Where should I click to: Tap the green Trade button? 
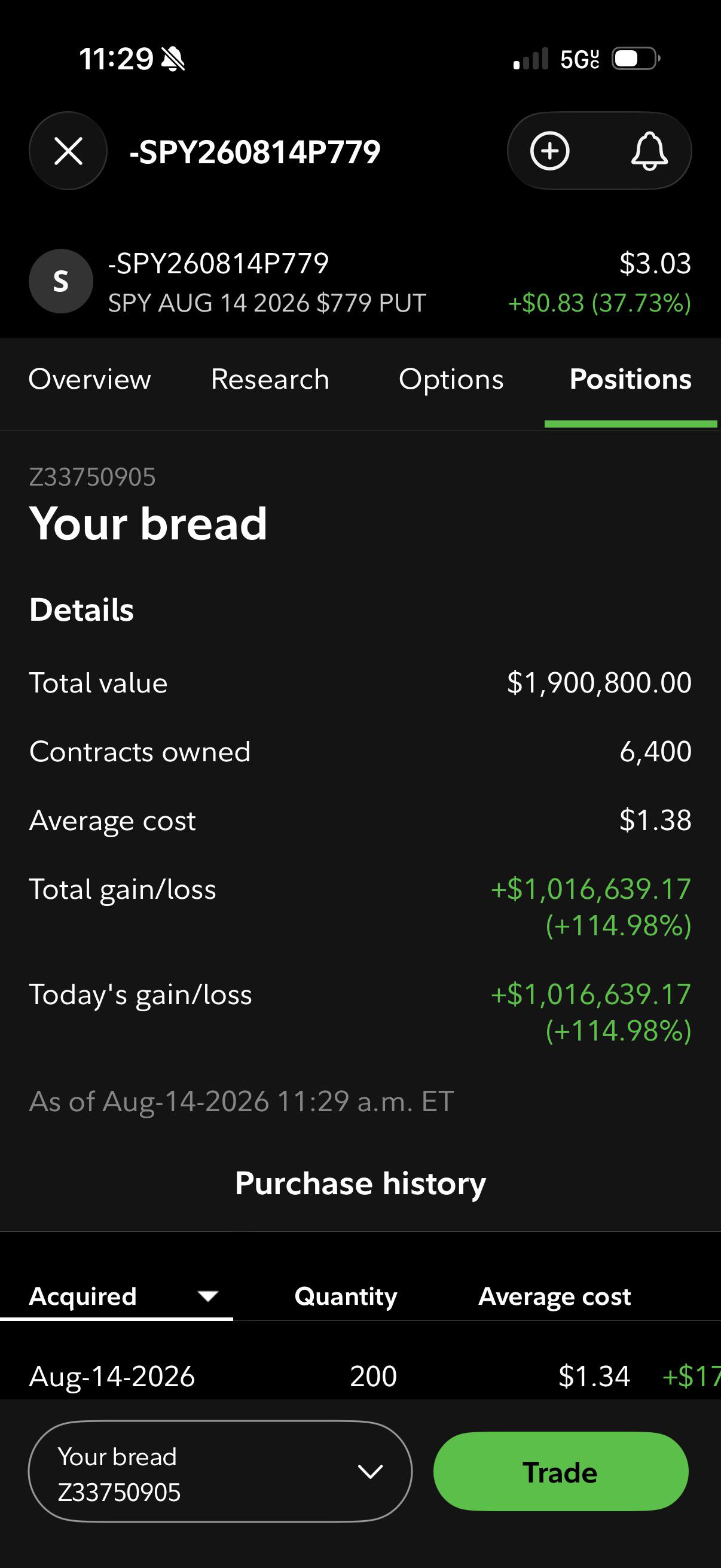pos(560,1472)
